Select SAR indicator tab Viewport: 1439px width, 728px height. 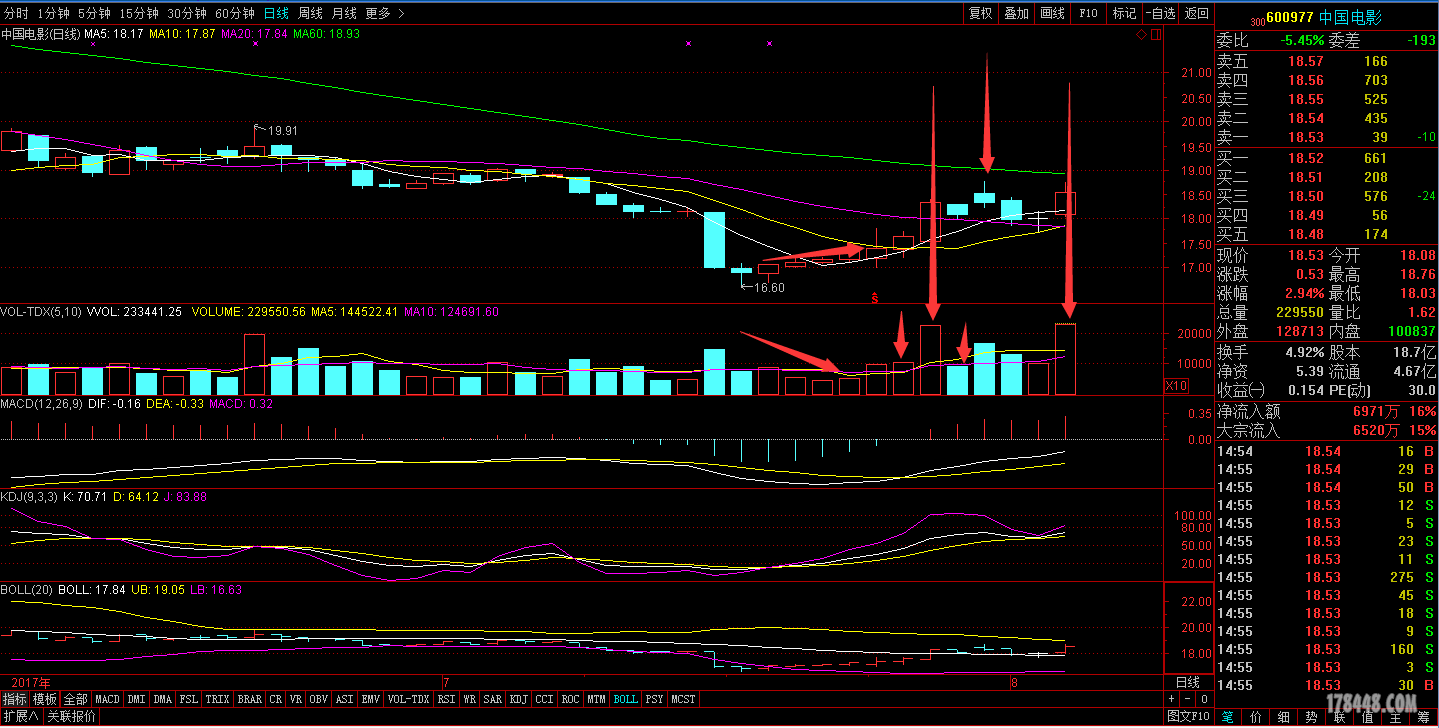point(493,699)
